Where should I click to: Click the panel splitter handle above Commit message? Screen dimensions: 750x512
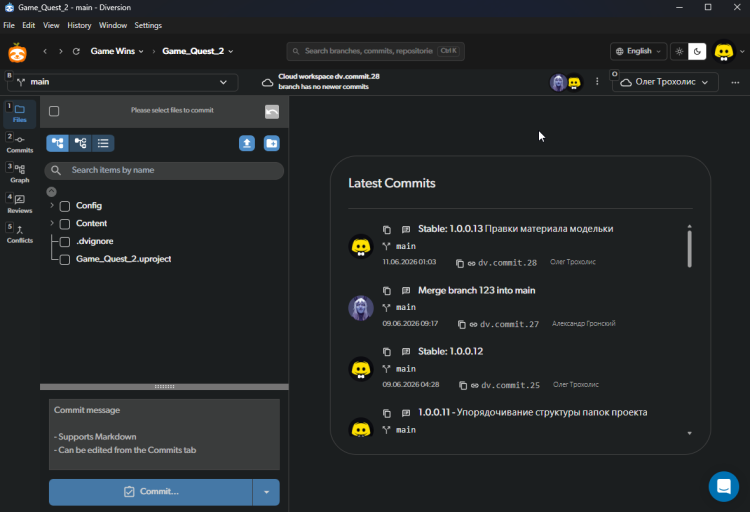pos(164,387)
